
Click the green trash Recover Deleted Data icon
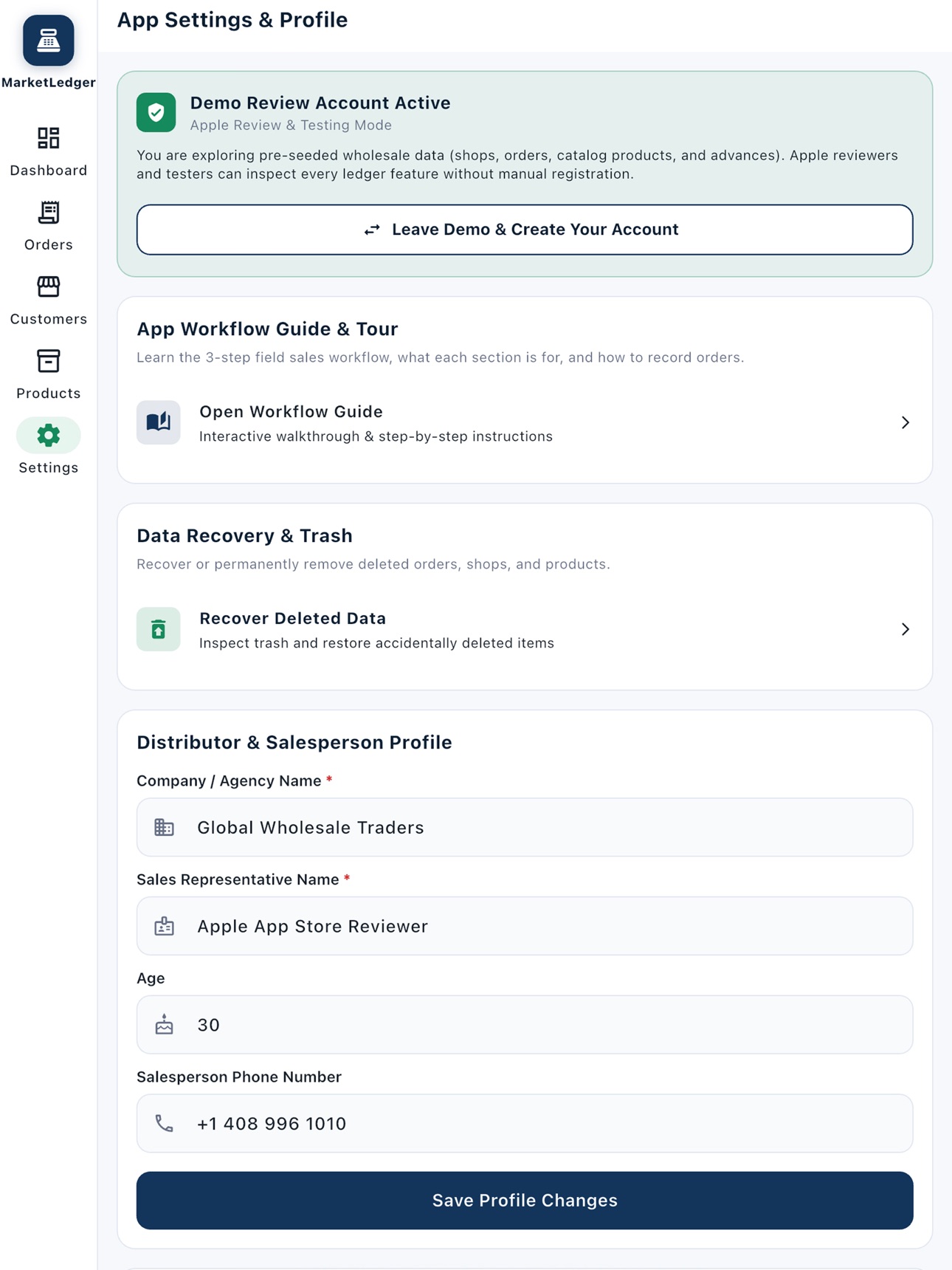(159, 629)
